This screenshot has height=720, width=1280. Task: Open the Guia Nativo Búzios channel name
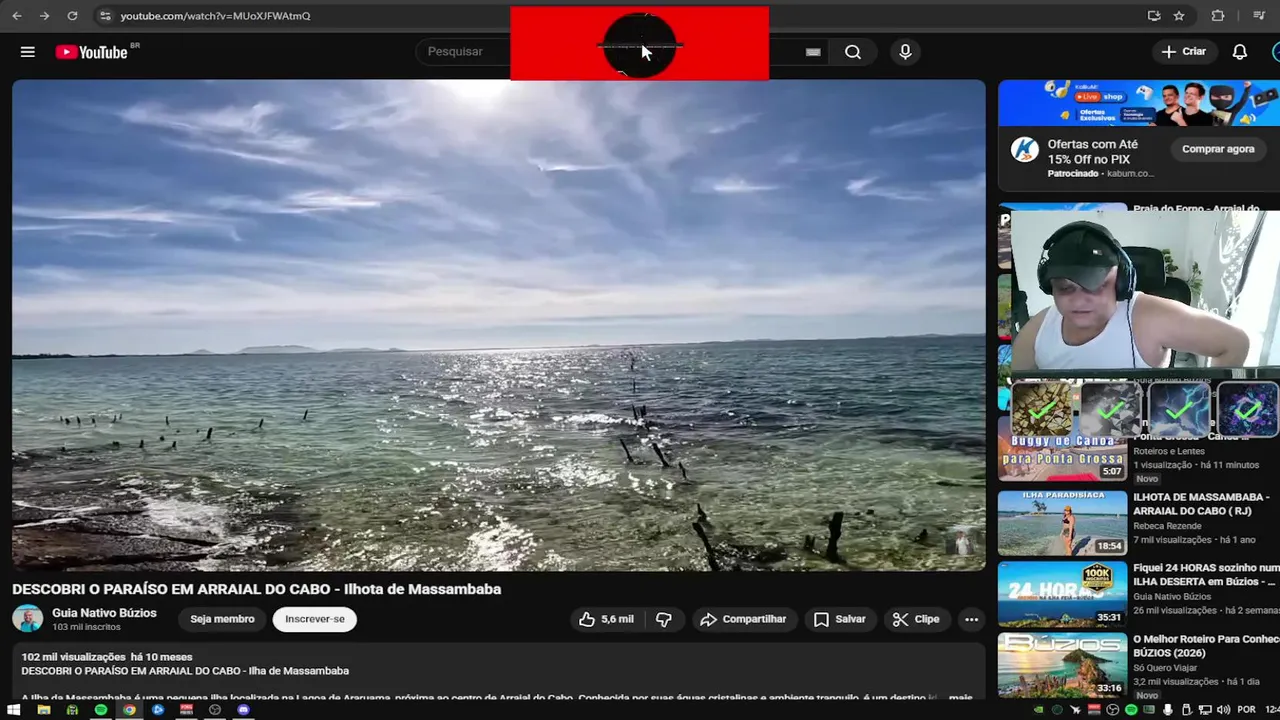pyautogui.click(x=104, y=613)
